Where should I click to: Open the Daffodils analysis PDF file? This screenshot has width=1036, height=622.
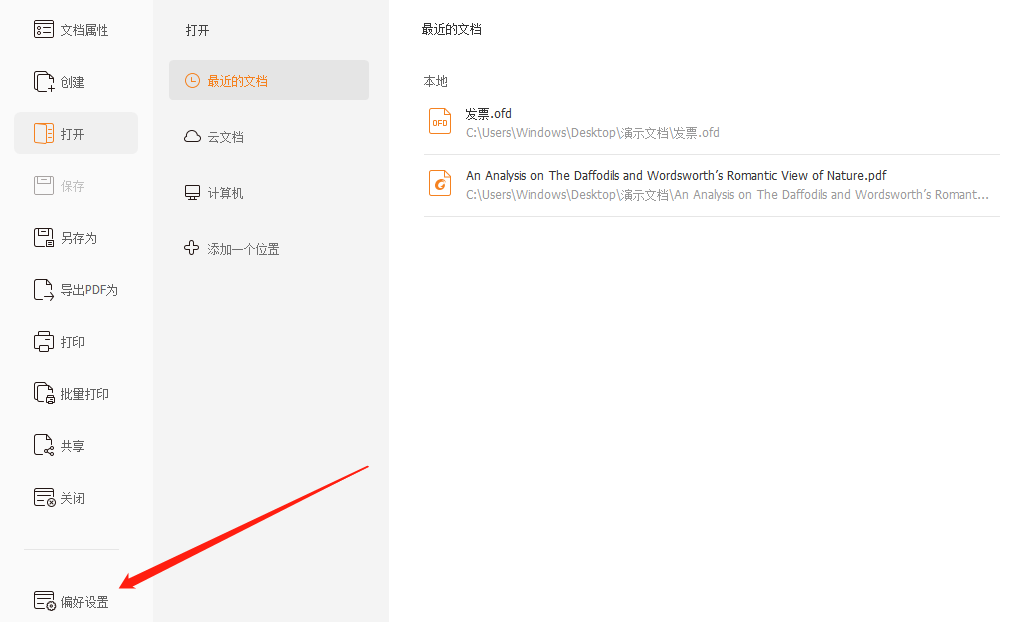(676, 176)
